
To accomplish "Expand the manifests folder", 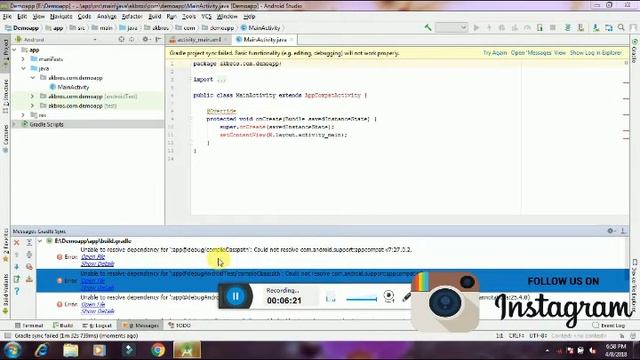I will [x=23, y=59].
